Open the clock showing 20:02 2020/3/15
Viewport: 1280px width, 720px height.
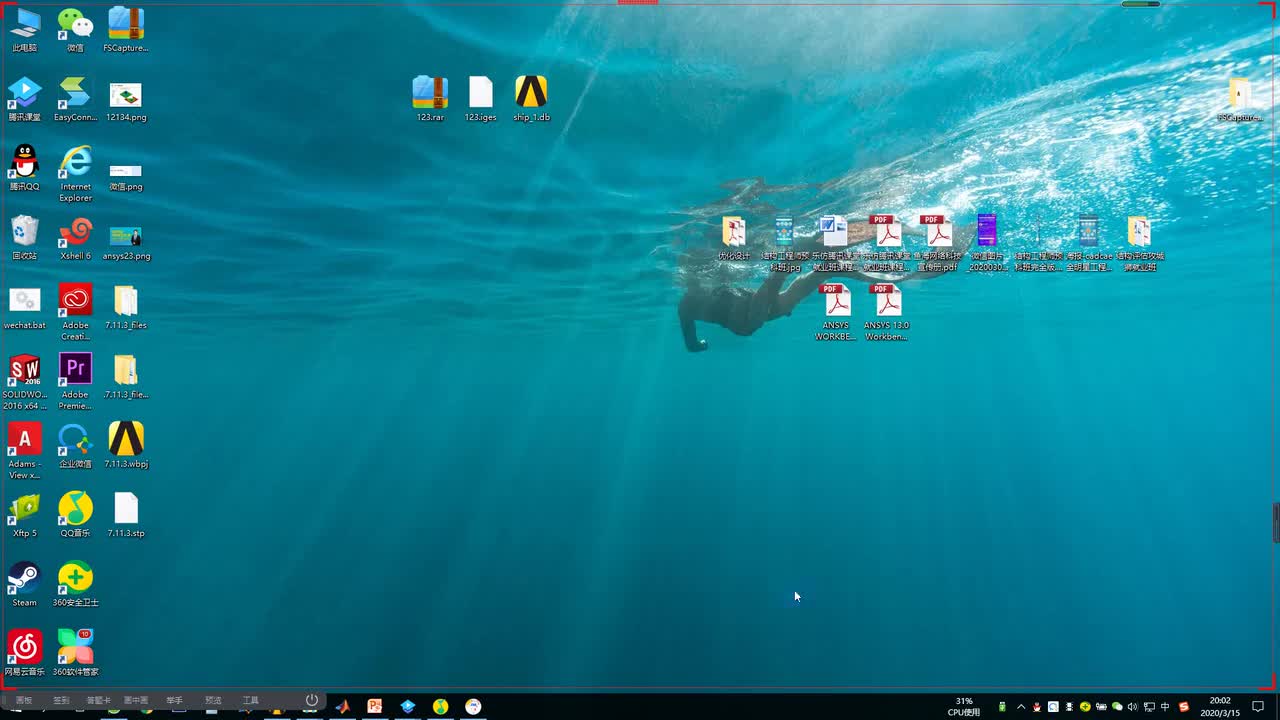tap(1220, 707)
